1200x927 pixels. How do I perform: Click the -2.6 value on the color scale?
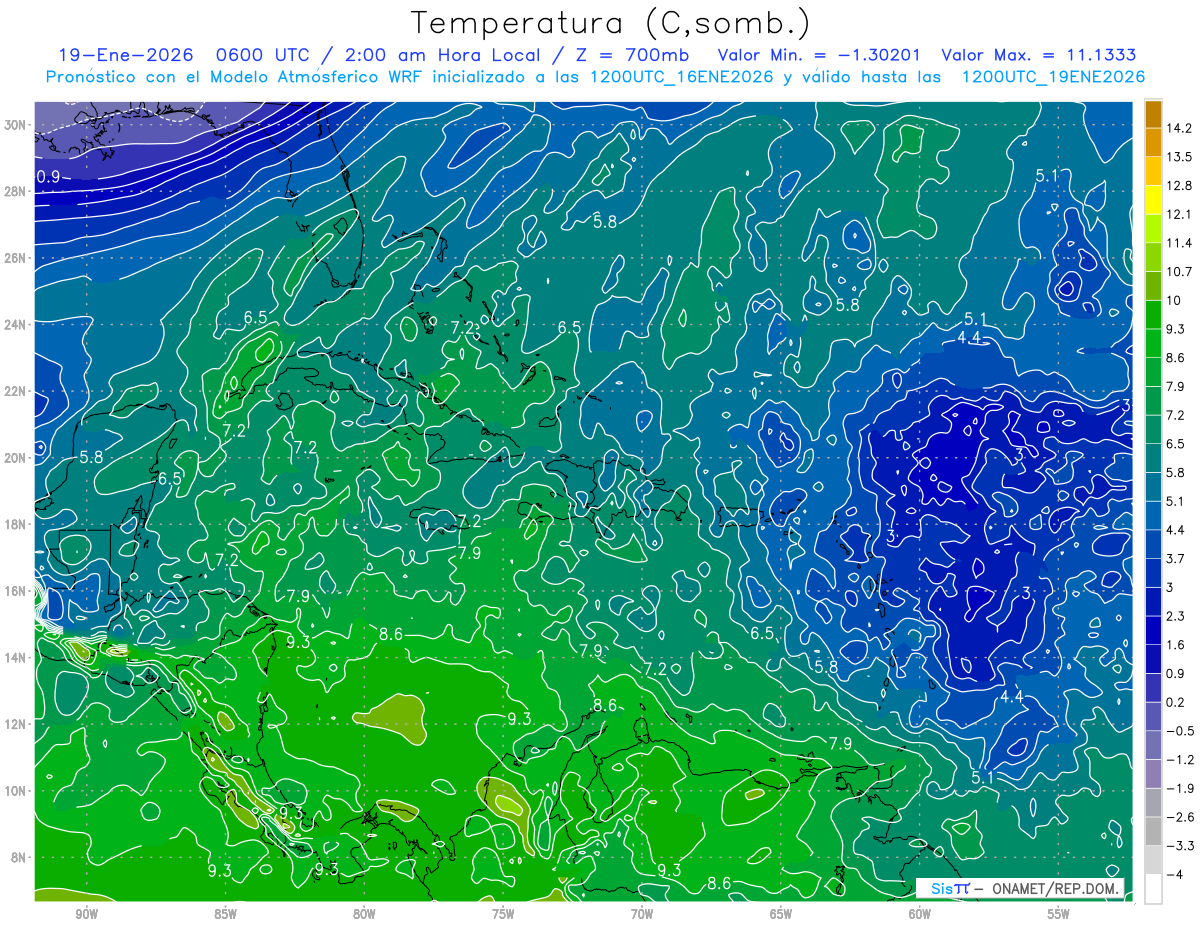[x=1179, y=816]
